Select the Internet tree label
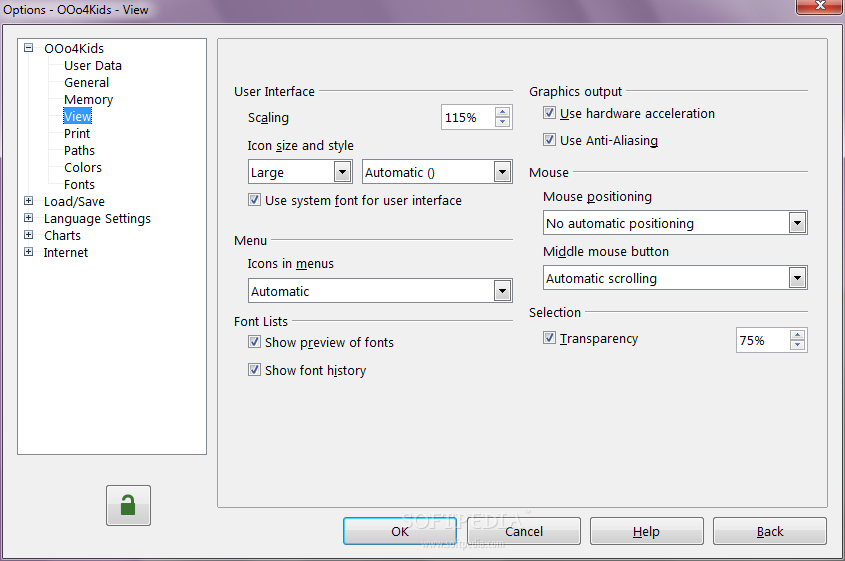This screenshot has width=845, height=561. (x=66, y=253)
